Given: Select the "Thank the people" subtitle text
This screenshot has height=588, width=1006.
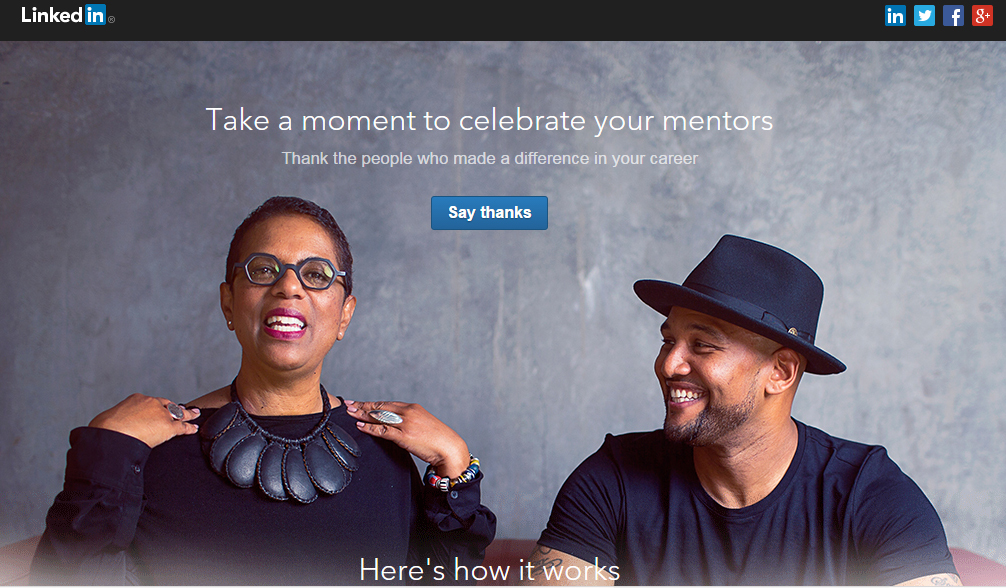Looking at the screenshot, I should [489, 158].
